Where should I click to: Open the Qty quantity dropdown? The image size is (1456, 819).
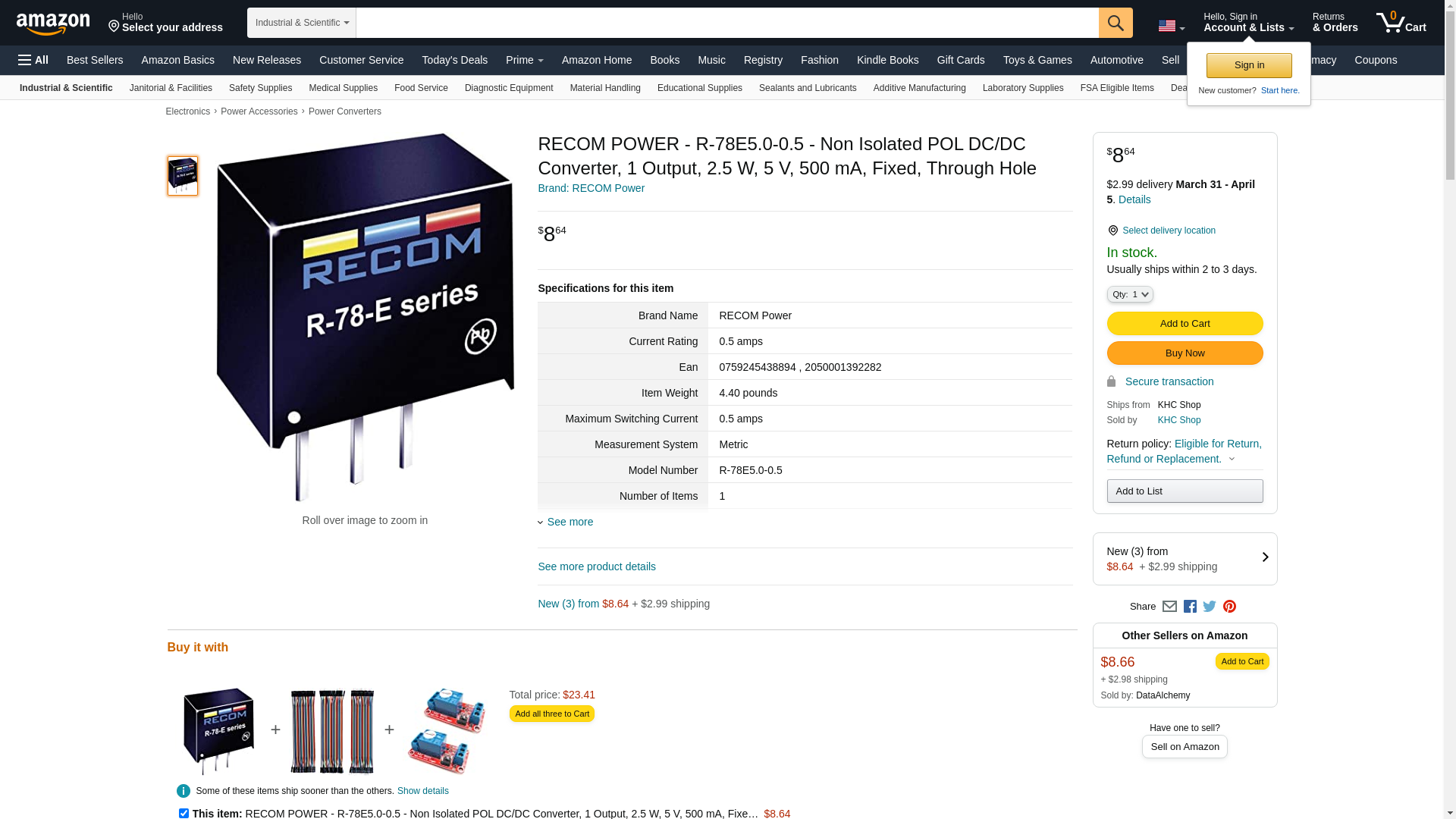[1129, 294]
